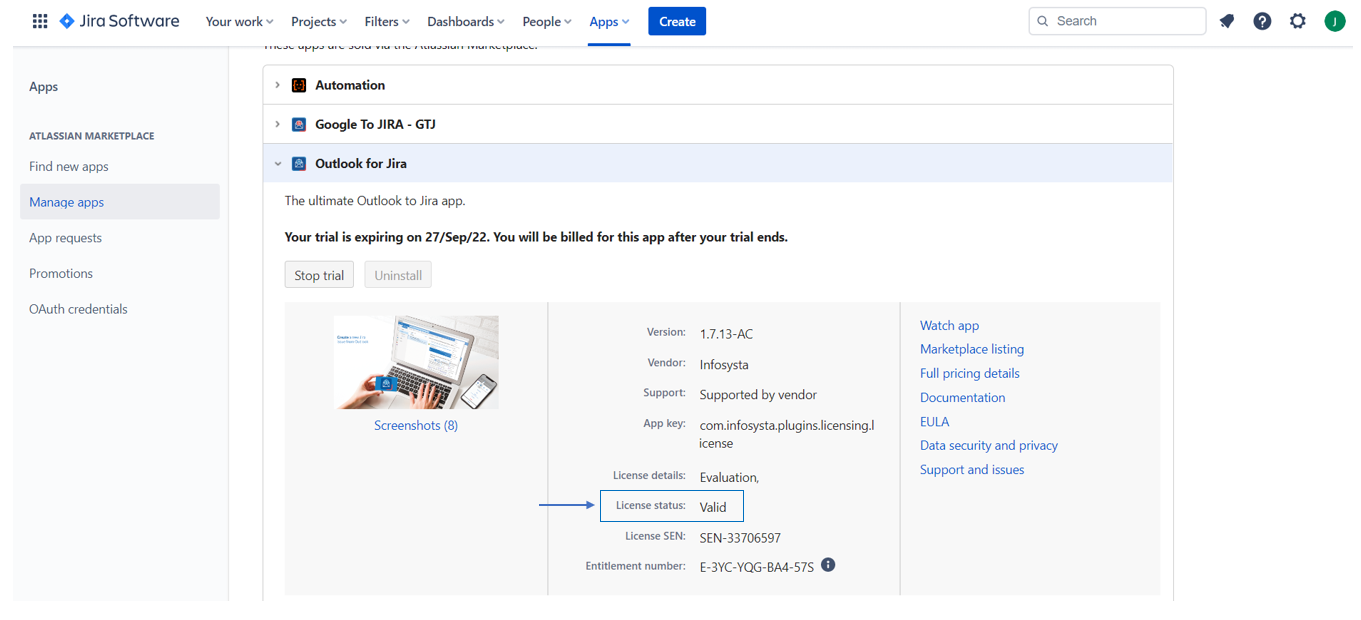Open the user profile avatar

pos(1335,21)
